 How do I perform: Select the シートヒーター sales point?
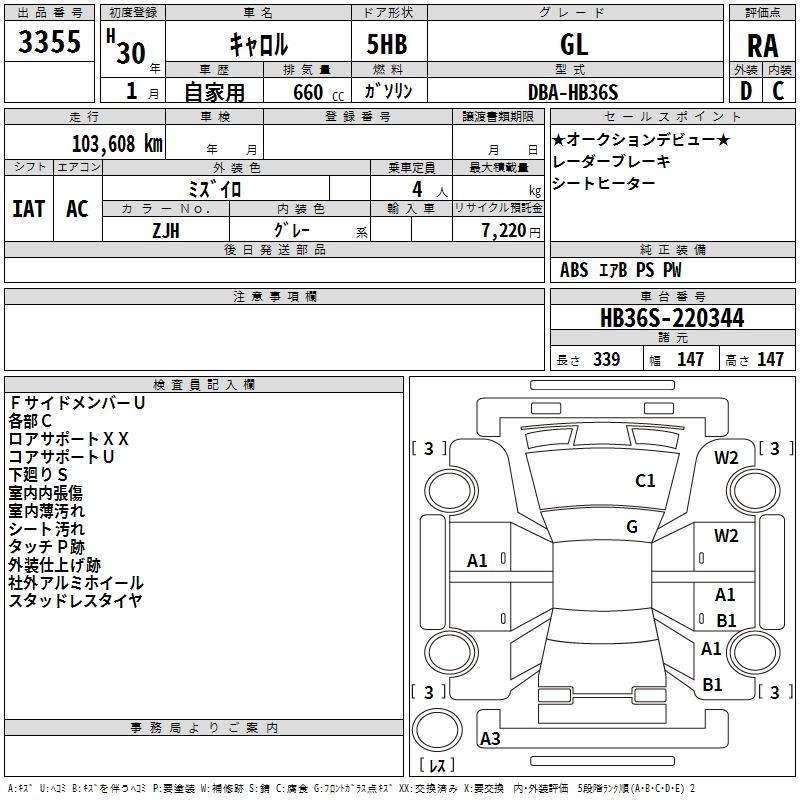(604, 183)
